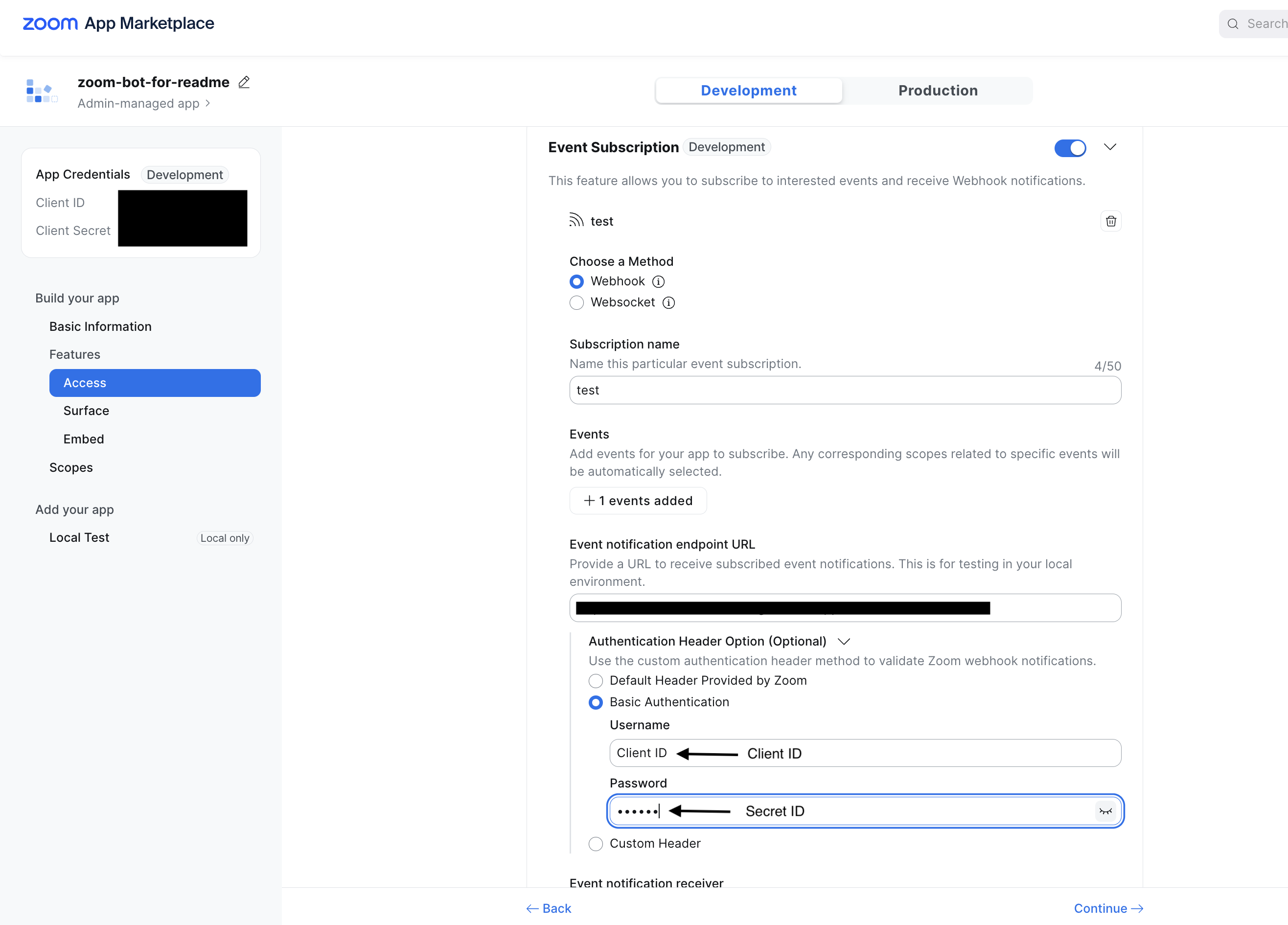This screenshot has width=1288, height=925.
Task: Delete the test subscription with the trash icon
Action: point(1110,221)
